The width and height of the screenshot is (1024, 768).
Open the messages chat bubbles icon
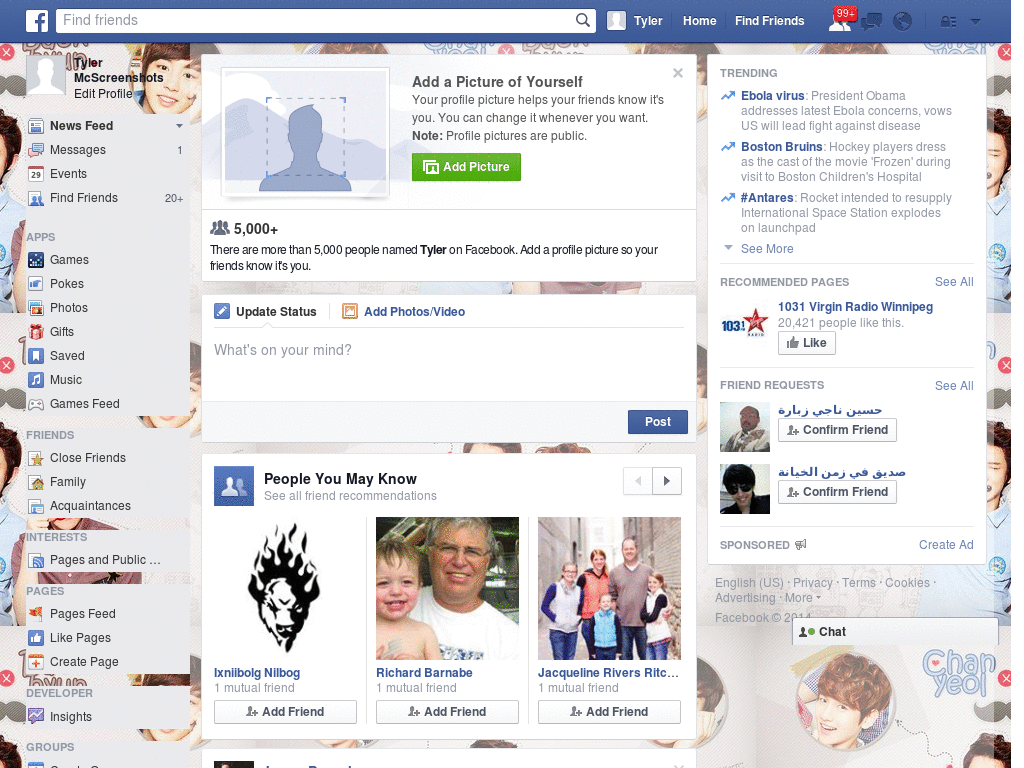(x=871, y=22)
